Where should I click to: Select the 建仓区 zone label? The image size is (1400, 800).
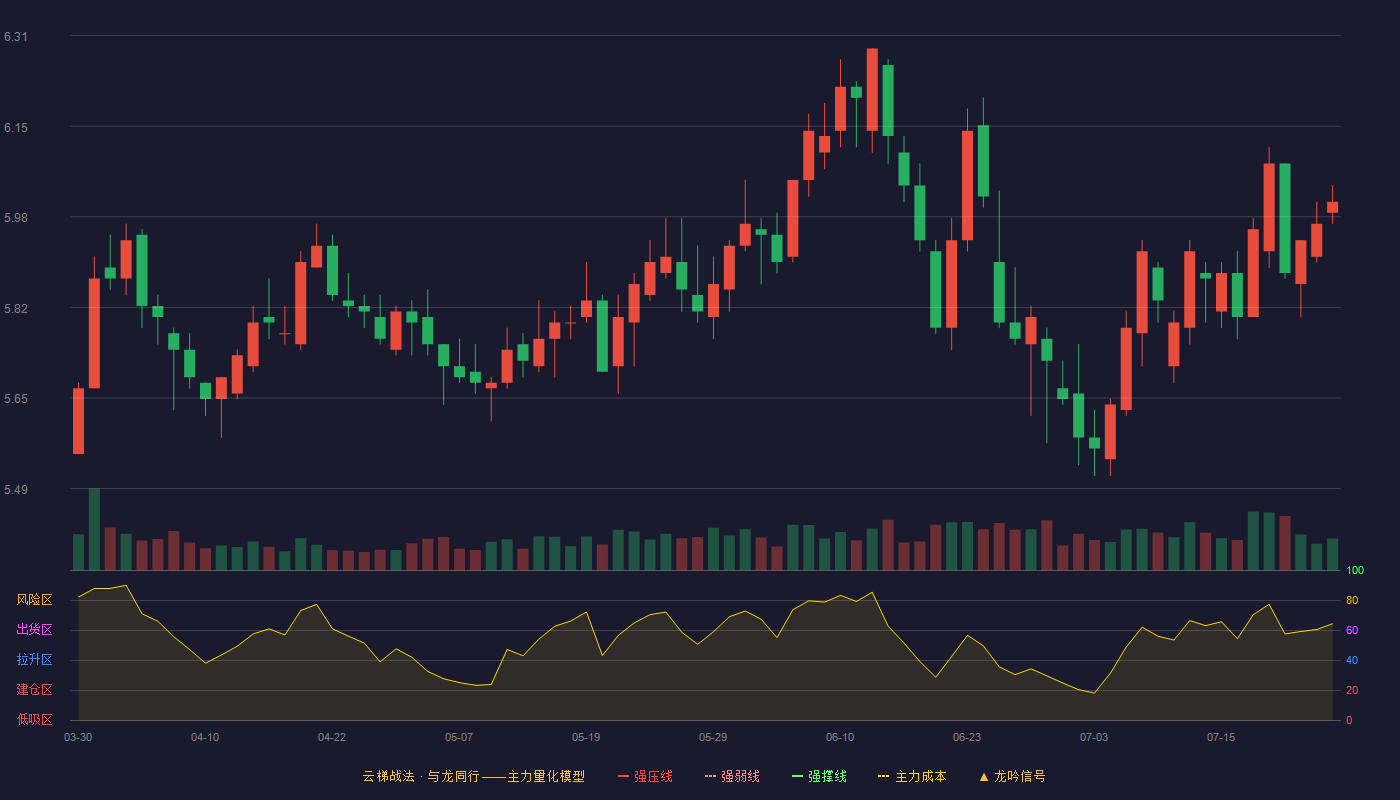[x=34, y=690]
